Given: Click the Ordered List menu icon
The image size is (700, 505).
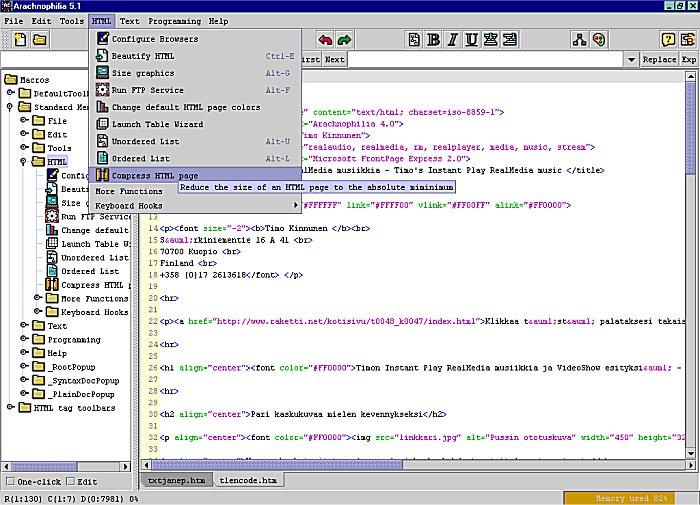Looking at the screenshot, I should (102, 158).
